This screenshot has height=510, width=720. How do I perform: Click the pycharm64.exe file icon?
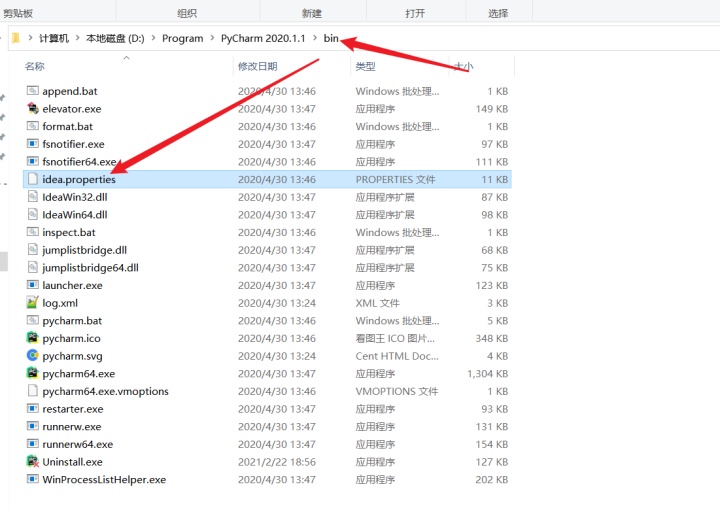[x=33, y=373]
